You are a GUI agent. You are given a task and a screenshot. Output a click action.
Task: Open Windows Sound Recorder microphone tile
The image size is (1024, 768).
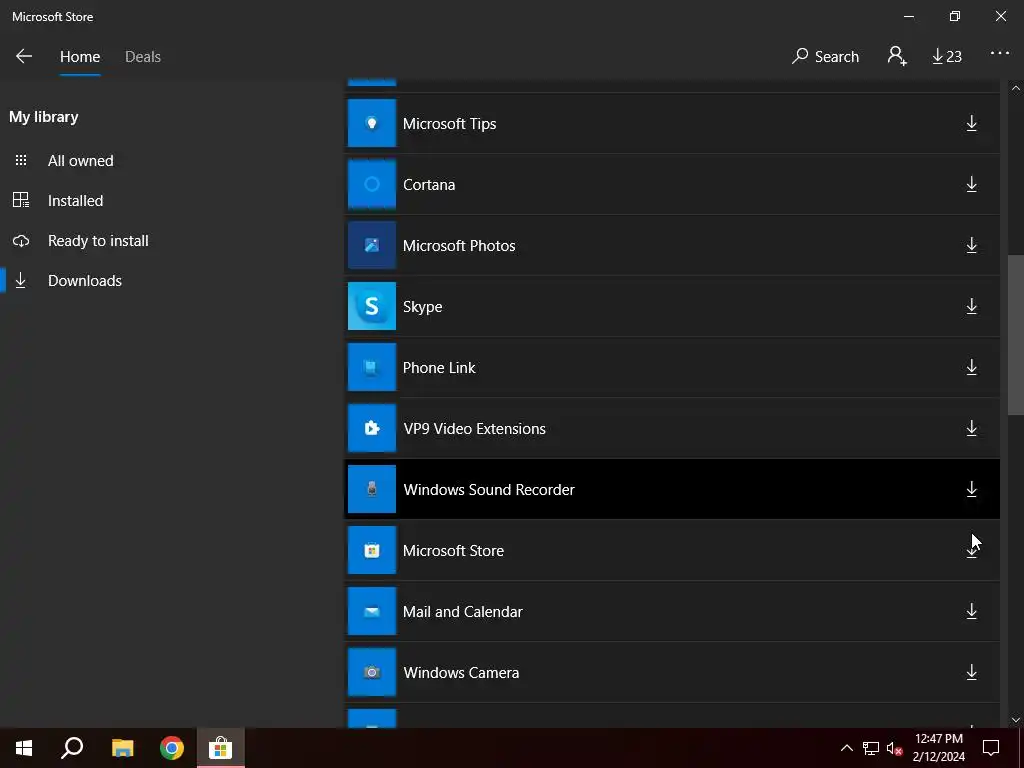pyautogui.click(x=372, y=489)
